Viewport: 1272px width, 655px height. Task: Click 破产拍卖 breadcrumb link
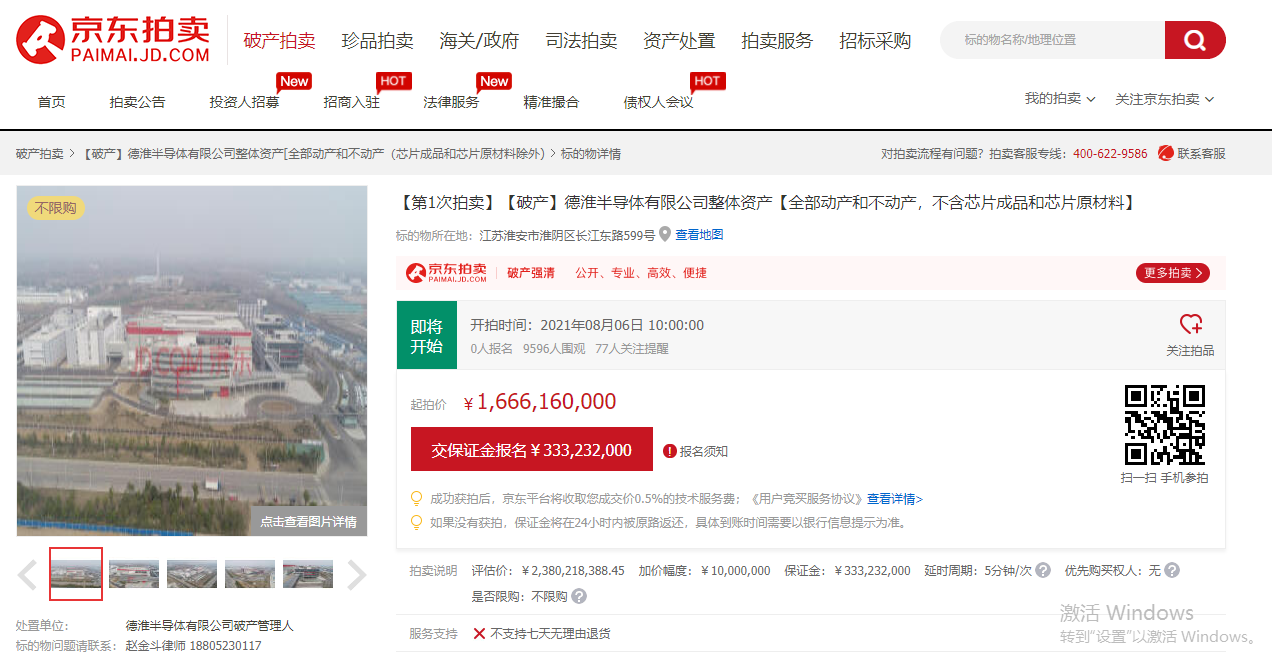click(x=39, y=153)
